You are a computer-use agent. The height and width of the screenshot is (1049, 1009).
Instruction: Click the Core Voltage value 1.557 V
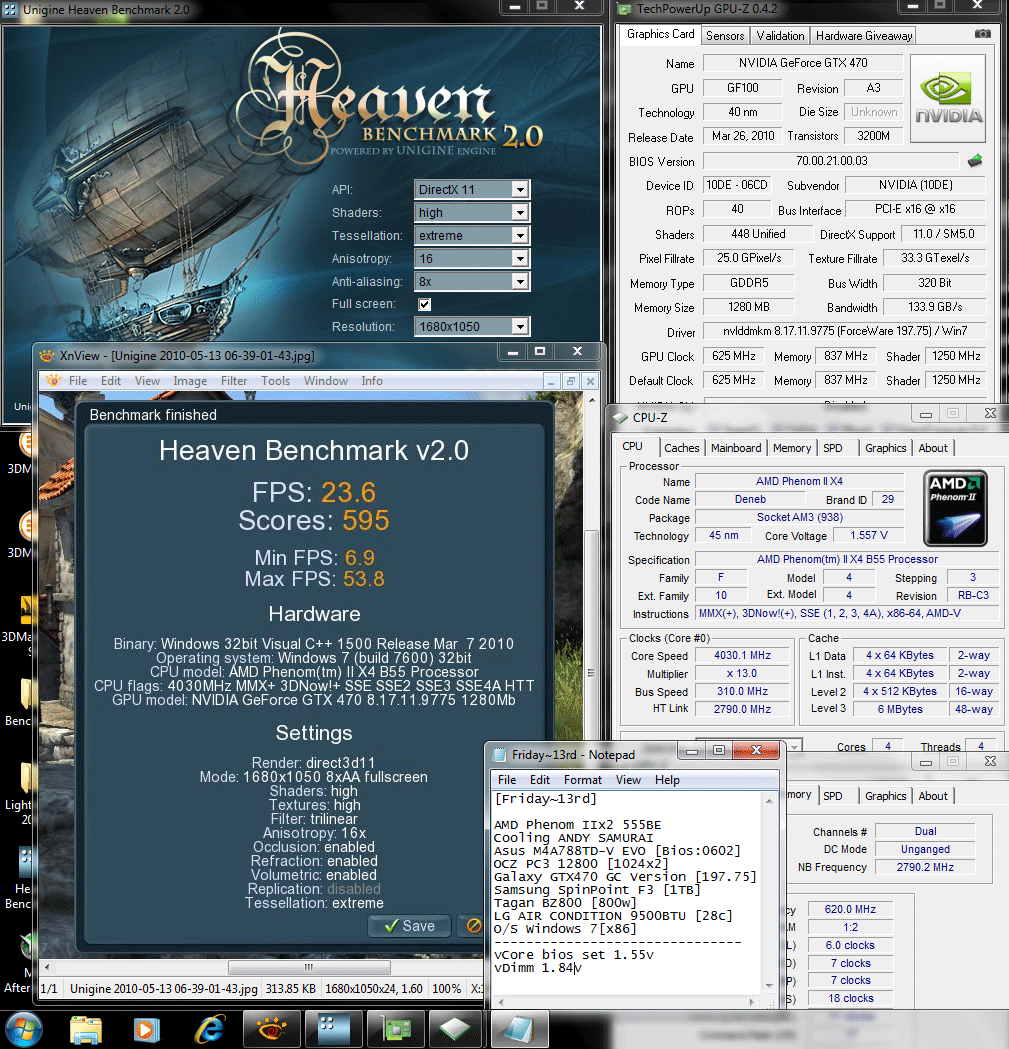coord(868,535)
